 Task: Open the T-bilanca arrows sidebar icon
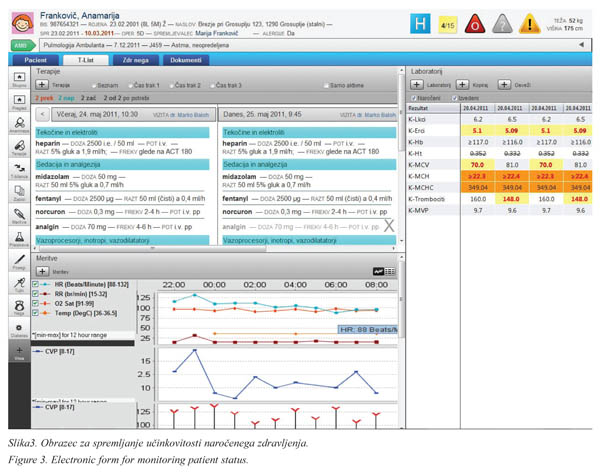(x=19, y=170)
